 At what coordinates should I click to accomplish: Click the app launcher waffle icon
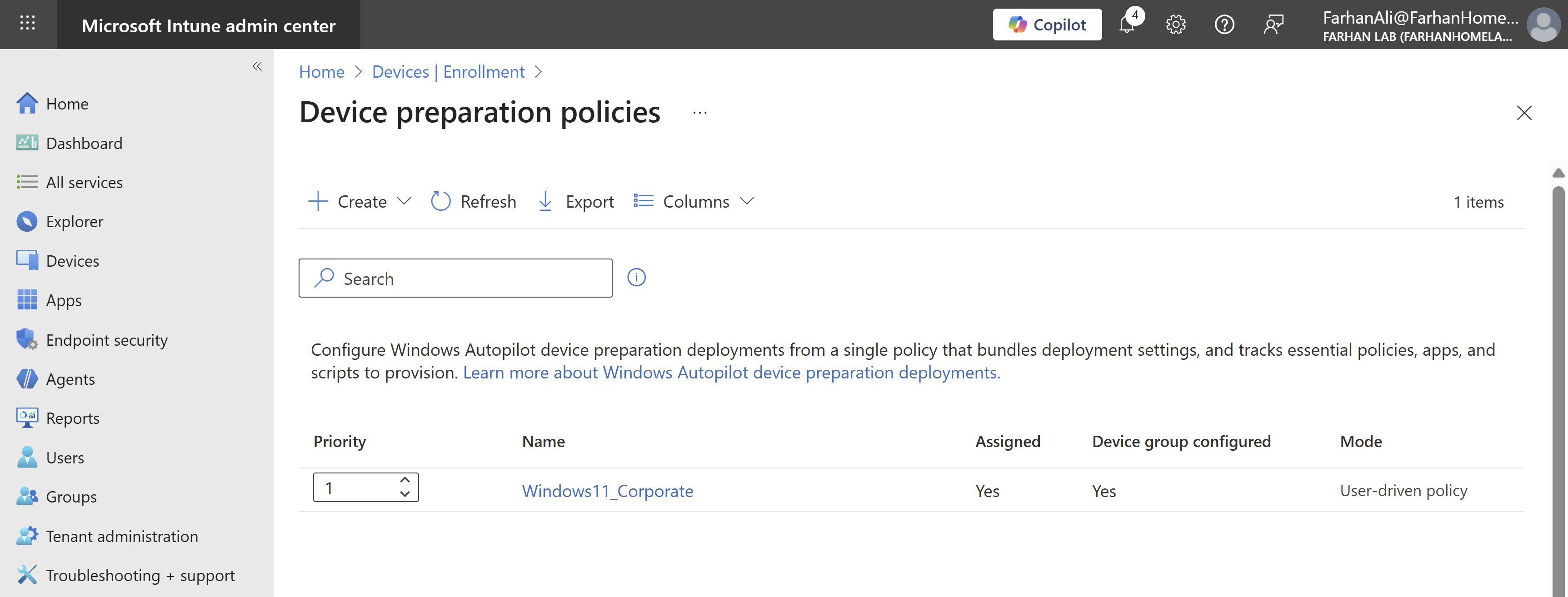pos(27,24)
